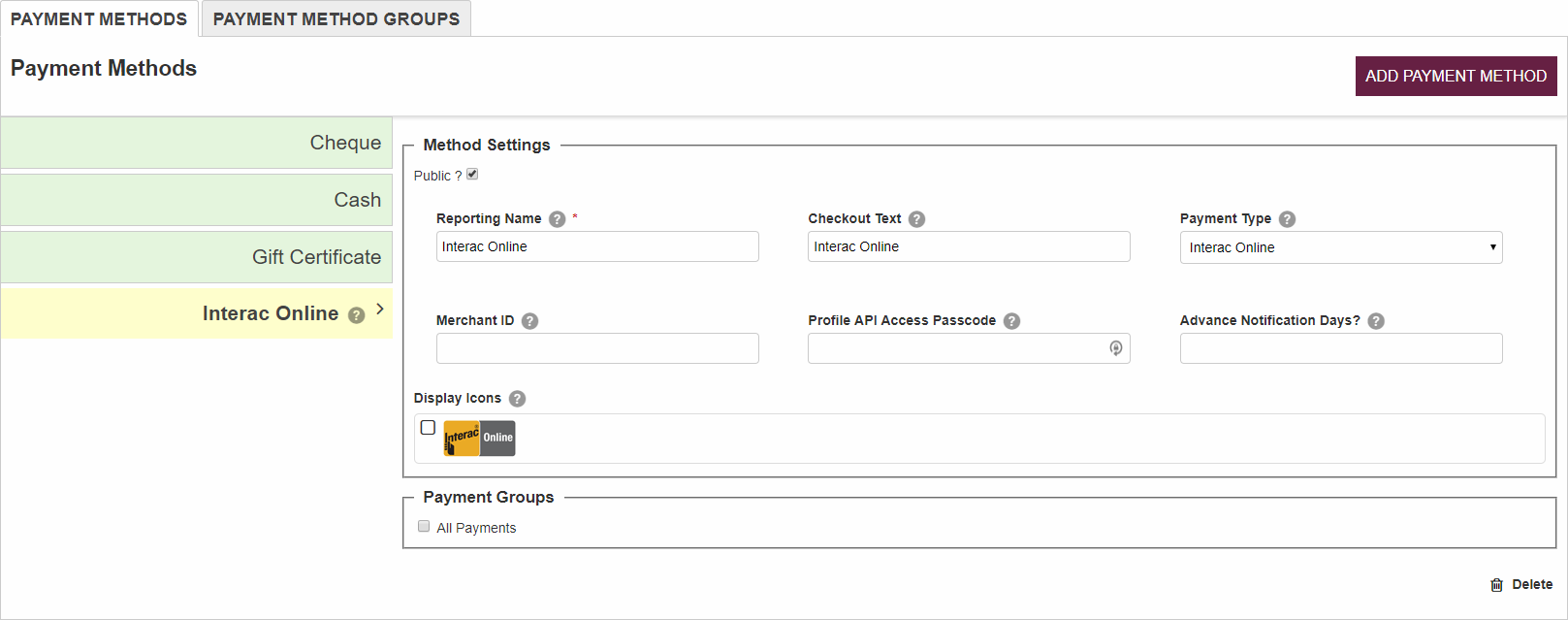Click help icon next to Reporting Name

(x=557, y=219)
